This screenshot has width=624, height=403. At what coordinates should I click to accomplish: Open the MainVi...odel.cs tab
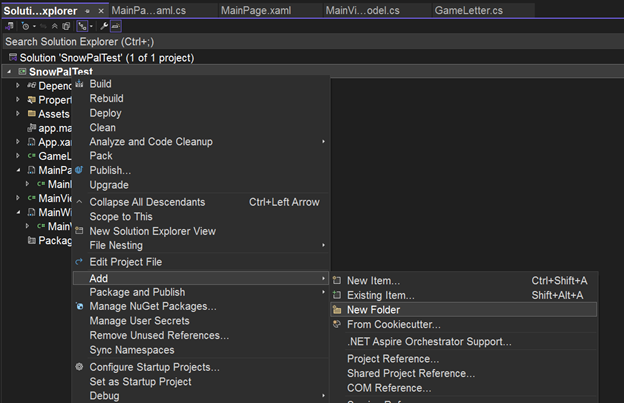point(377,10)
